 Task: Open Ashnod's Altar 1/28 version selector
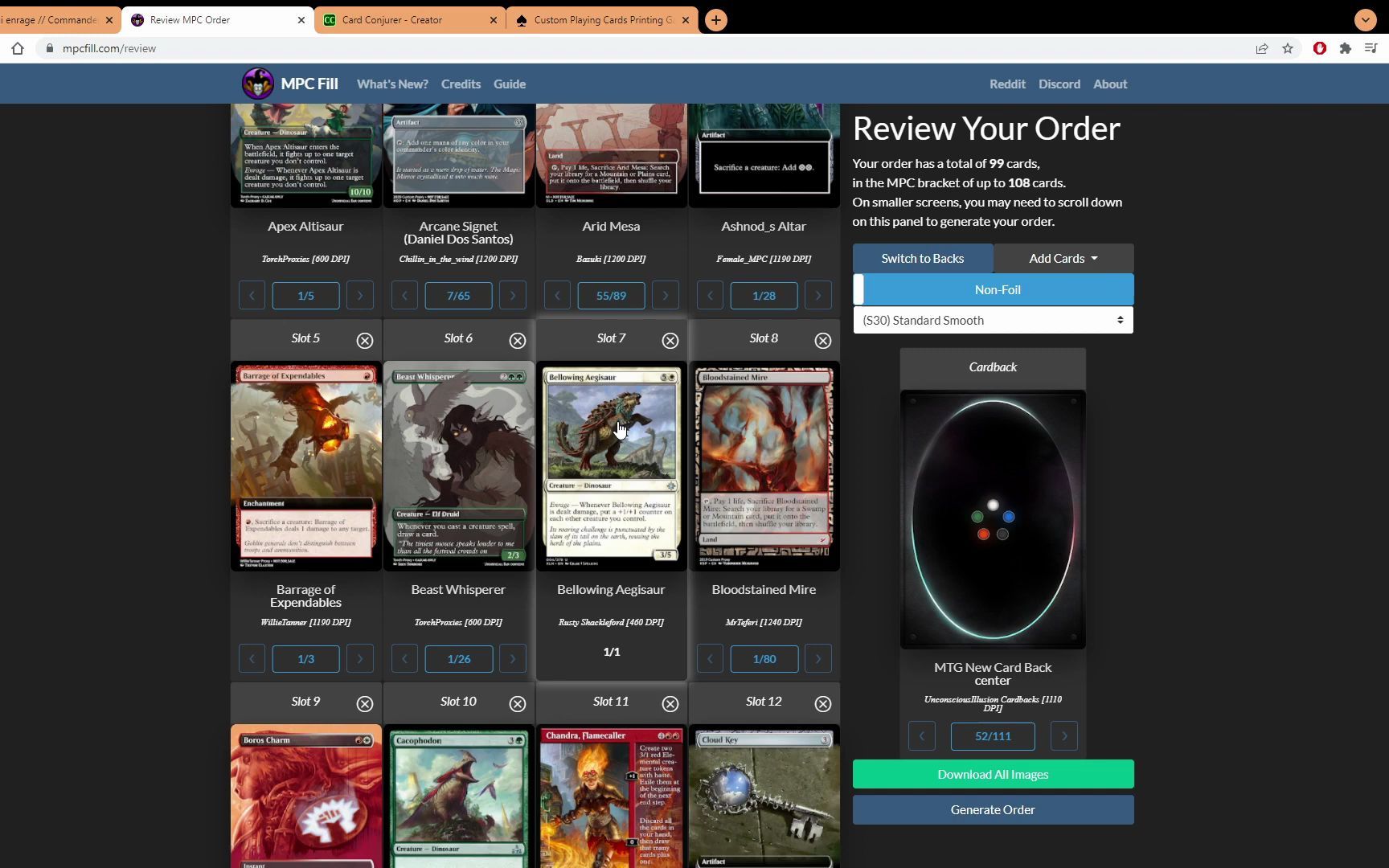click(764, 296)
